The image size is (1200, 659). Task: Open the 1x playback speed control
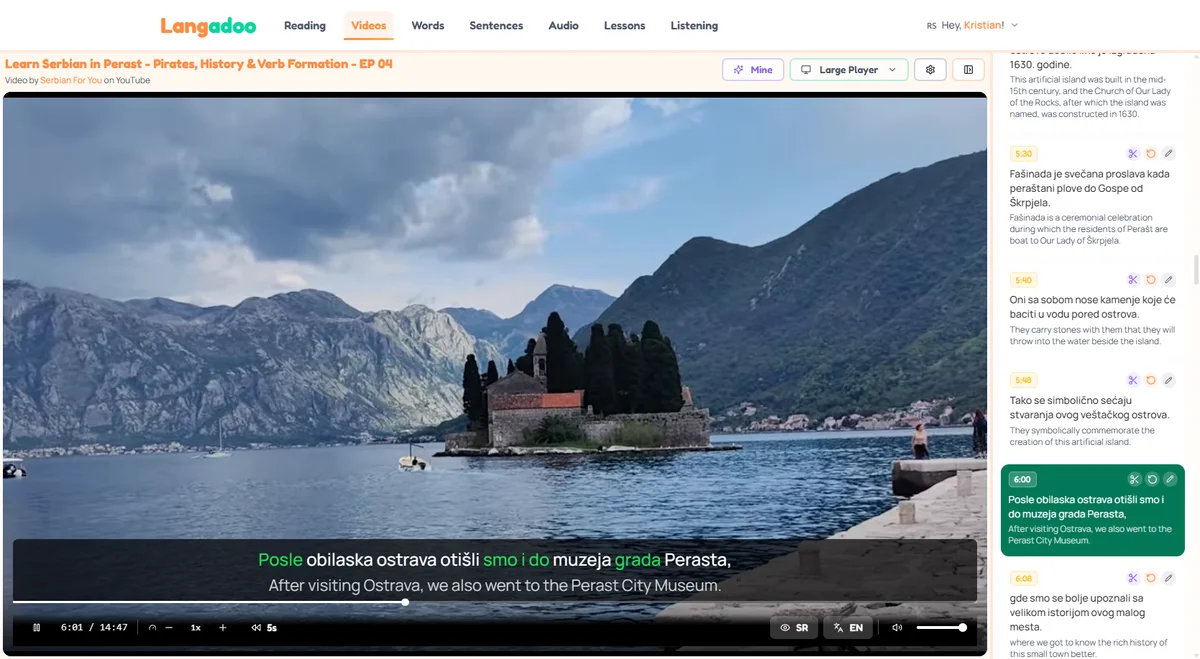click(196, 627)
